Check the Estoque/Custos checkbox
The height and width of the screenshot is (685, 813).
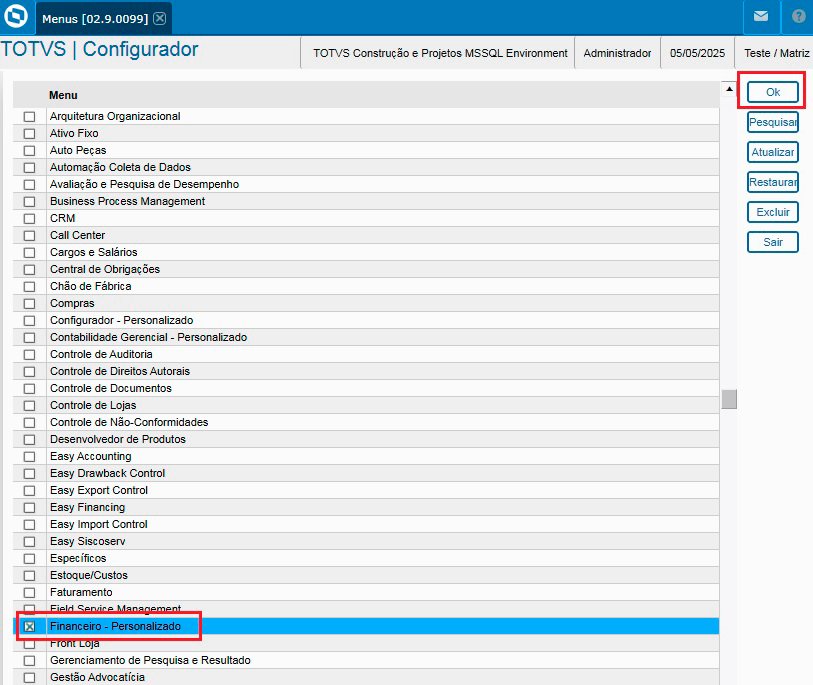[30, 576]
